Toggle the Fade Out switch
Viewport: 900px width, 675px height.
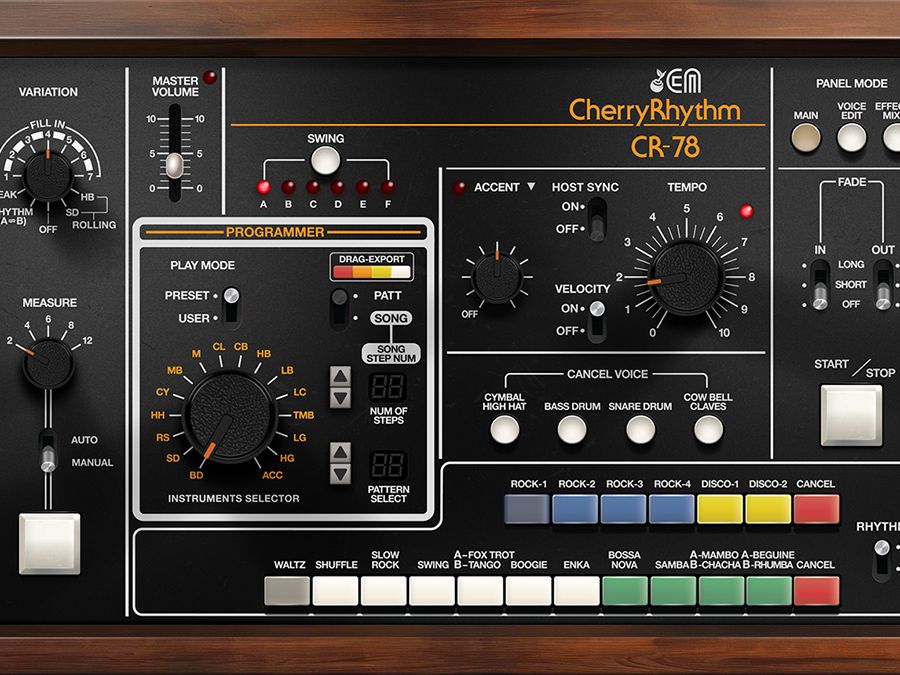coord(883,285)
